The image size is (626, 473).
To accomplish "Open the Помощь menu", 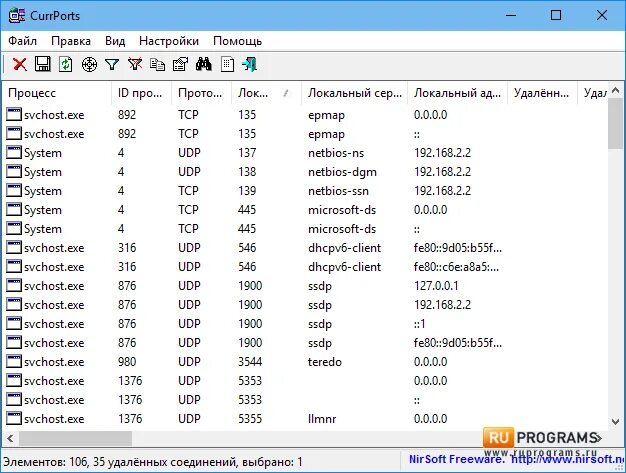I will click(x=238, y=41).
